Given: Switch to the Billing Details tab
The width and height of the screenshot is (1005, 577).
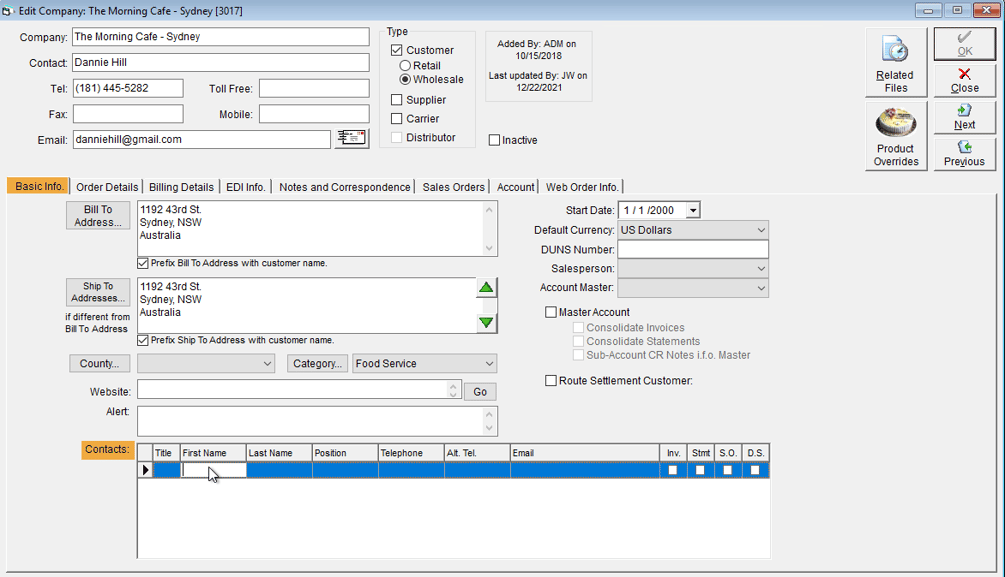Looking at the screenshot, I should 181,187.
